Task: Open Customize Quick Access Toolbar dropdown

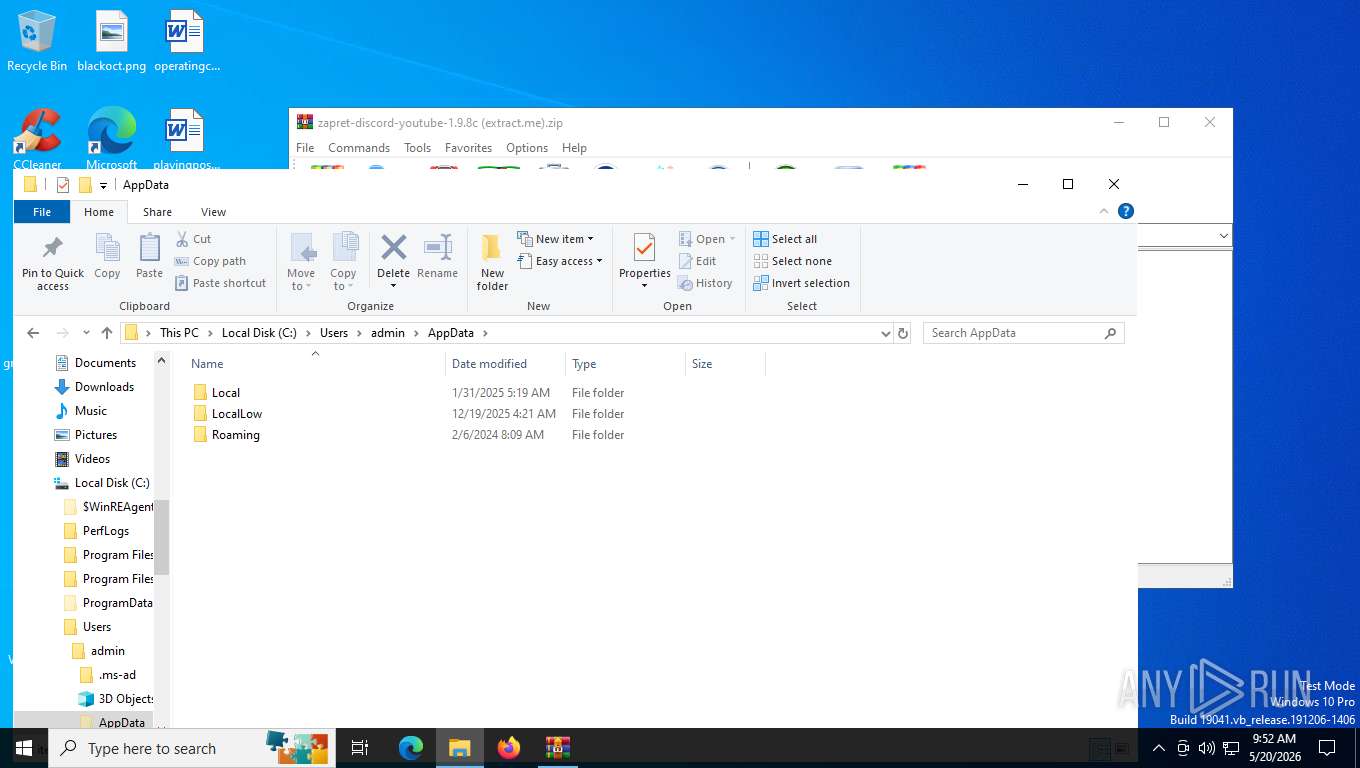Action: click(x=103, y=185)
